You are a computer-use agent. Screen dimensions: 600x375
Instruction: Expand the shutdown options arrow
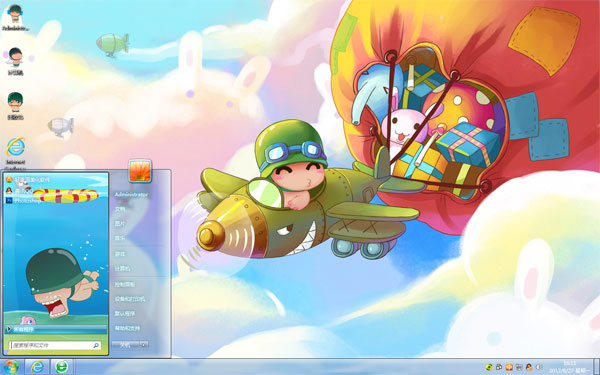pyautogui.click(x=144, y=345)
